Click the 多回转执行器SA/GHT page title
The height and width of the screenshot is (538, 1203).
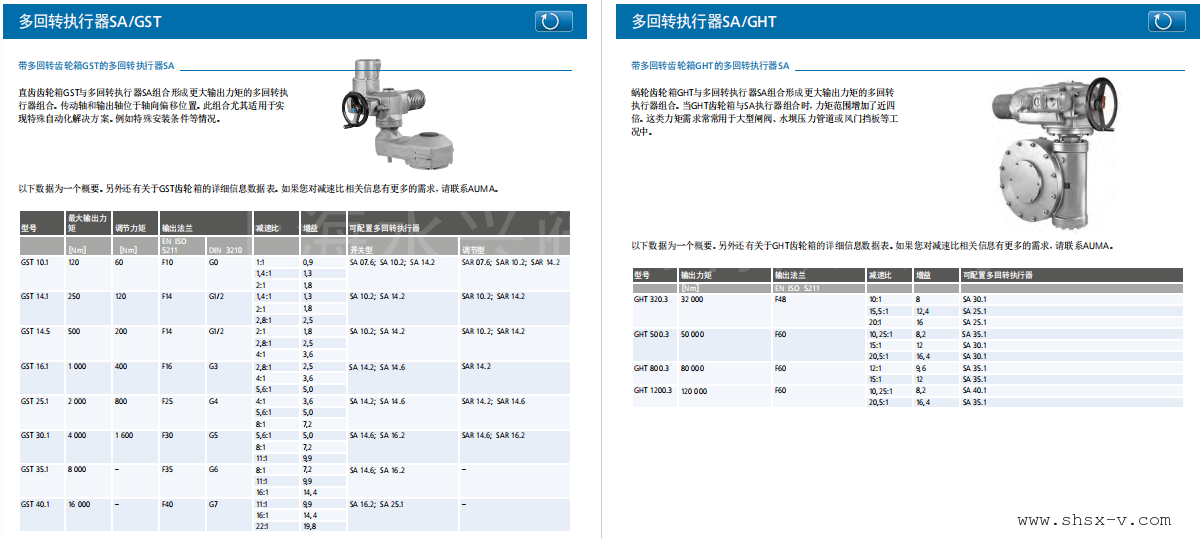pyautogui.click(x=704, y=22)
